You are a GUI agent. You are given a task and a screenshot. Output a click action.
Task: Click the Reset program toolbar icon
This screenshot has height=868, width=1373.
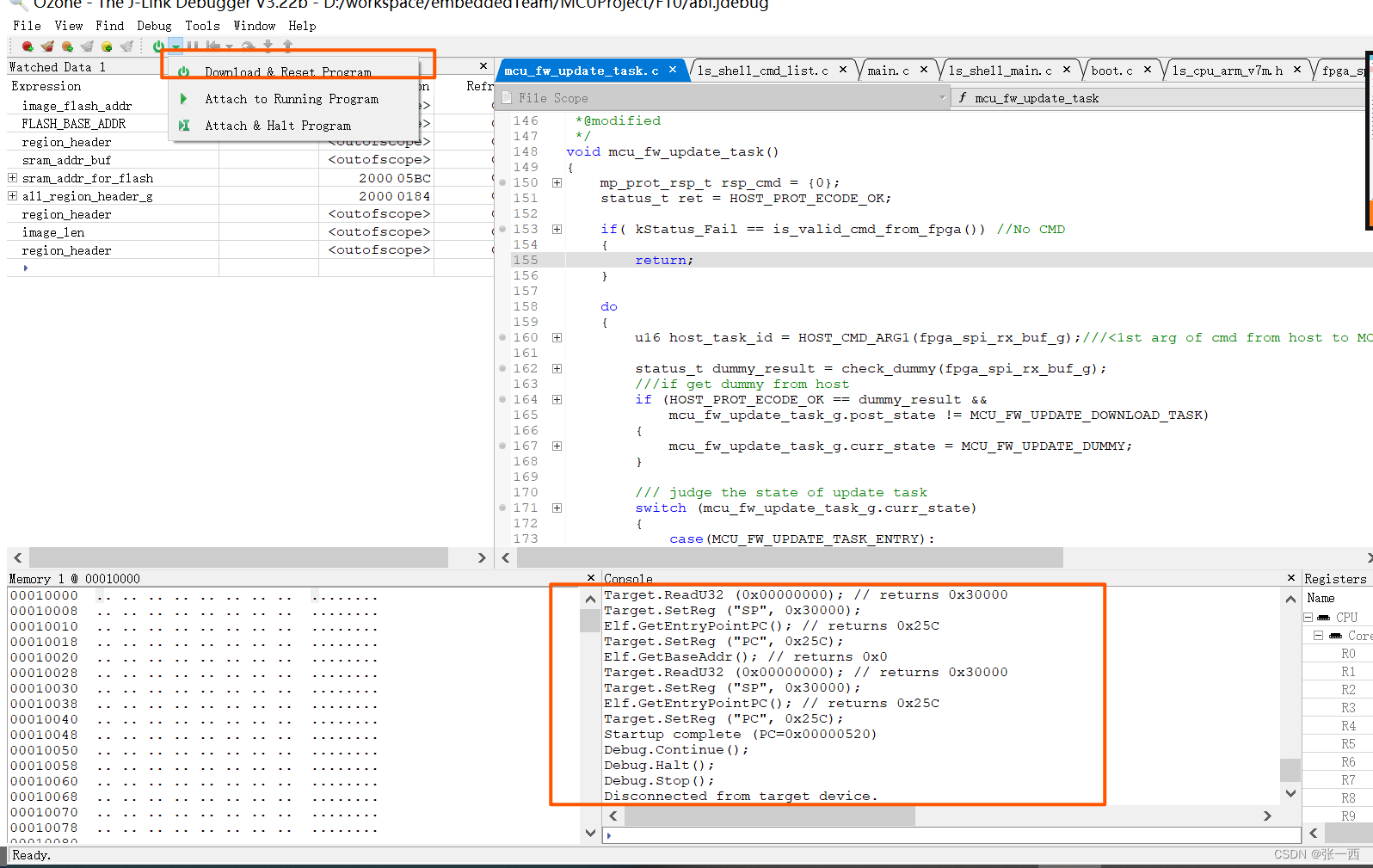(212, 46)
